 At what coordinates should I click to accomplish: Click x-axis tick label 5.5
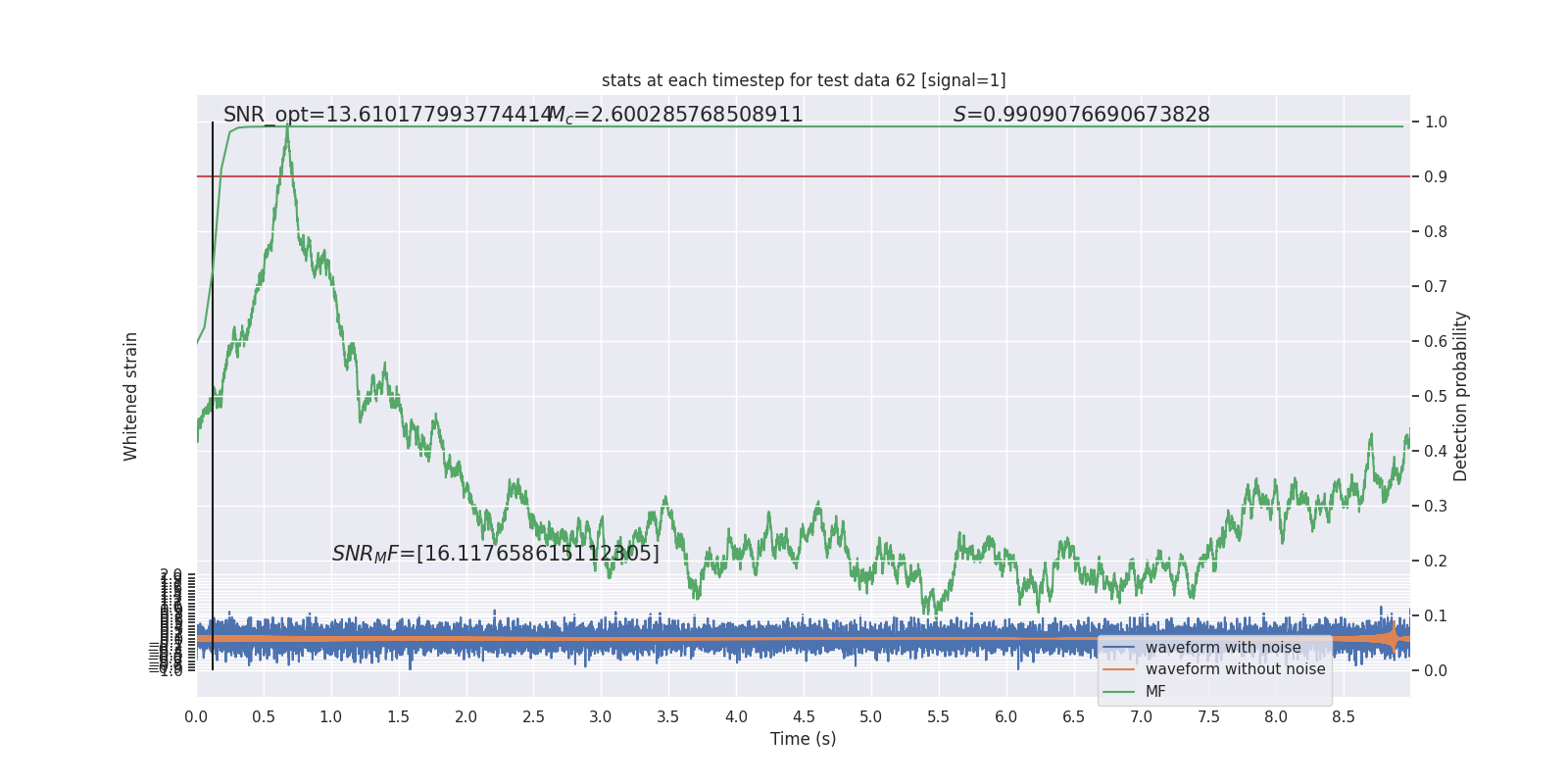click(x=939, y=717)
